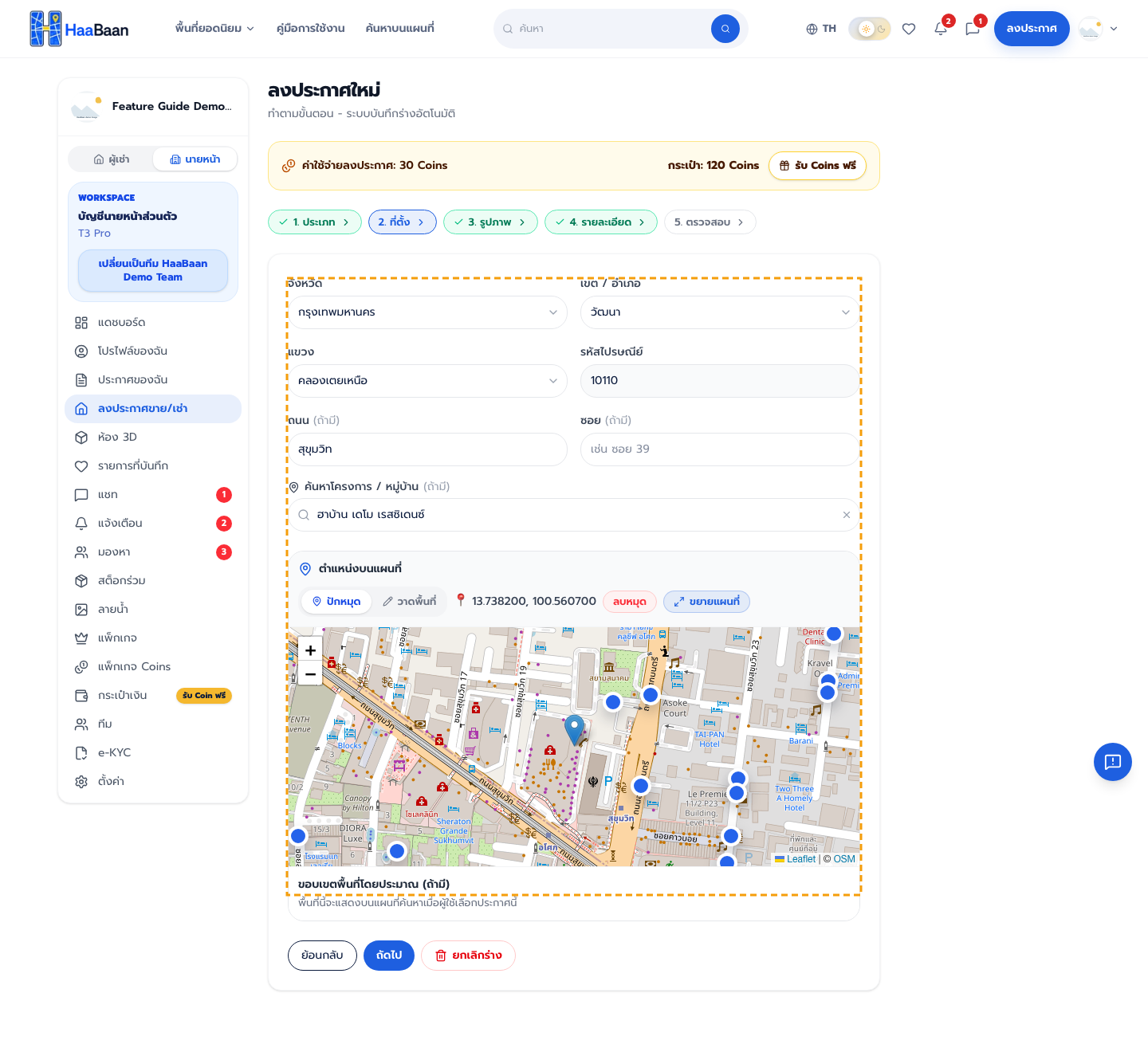Open แดชบอร์ด from the sidebar
Viewport: 1148px width, 1052px height.
point(153,323)
